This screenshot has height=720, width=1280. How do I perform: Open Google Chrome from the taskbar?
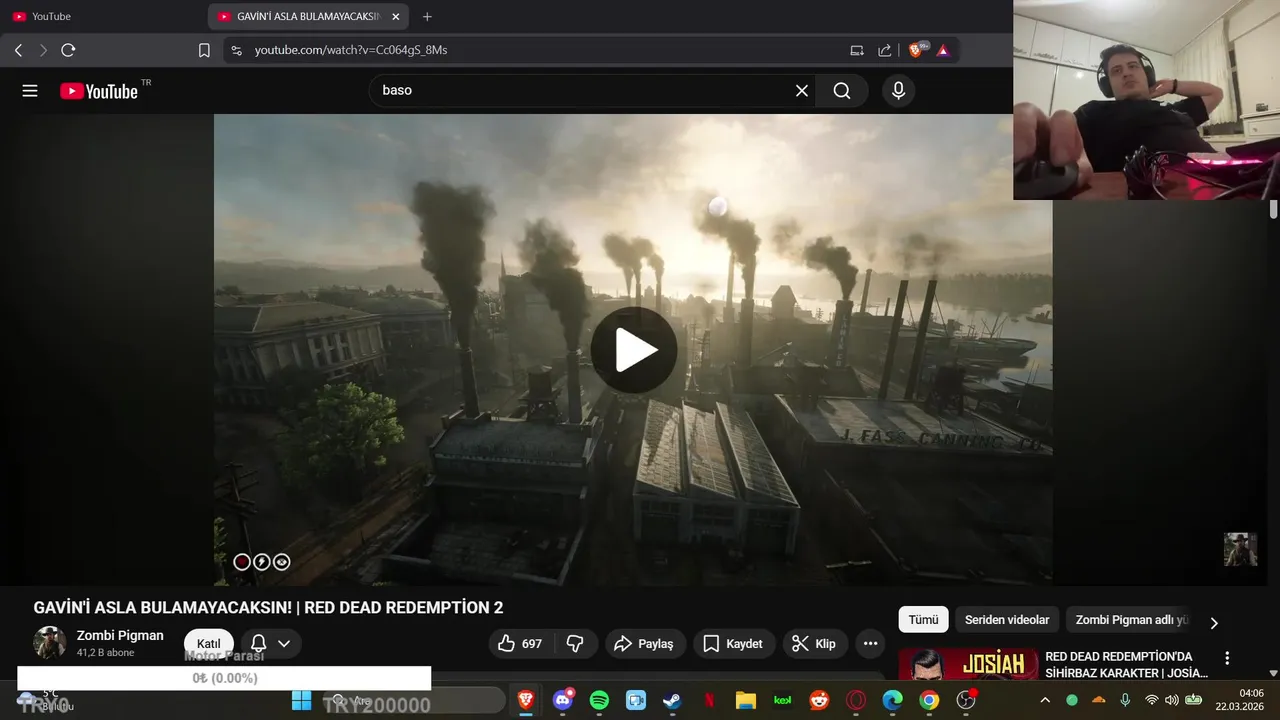coord(929,700)
